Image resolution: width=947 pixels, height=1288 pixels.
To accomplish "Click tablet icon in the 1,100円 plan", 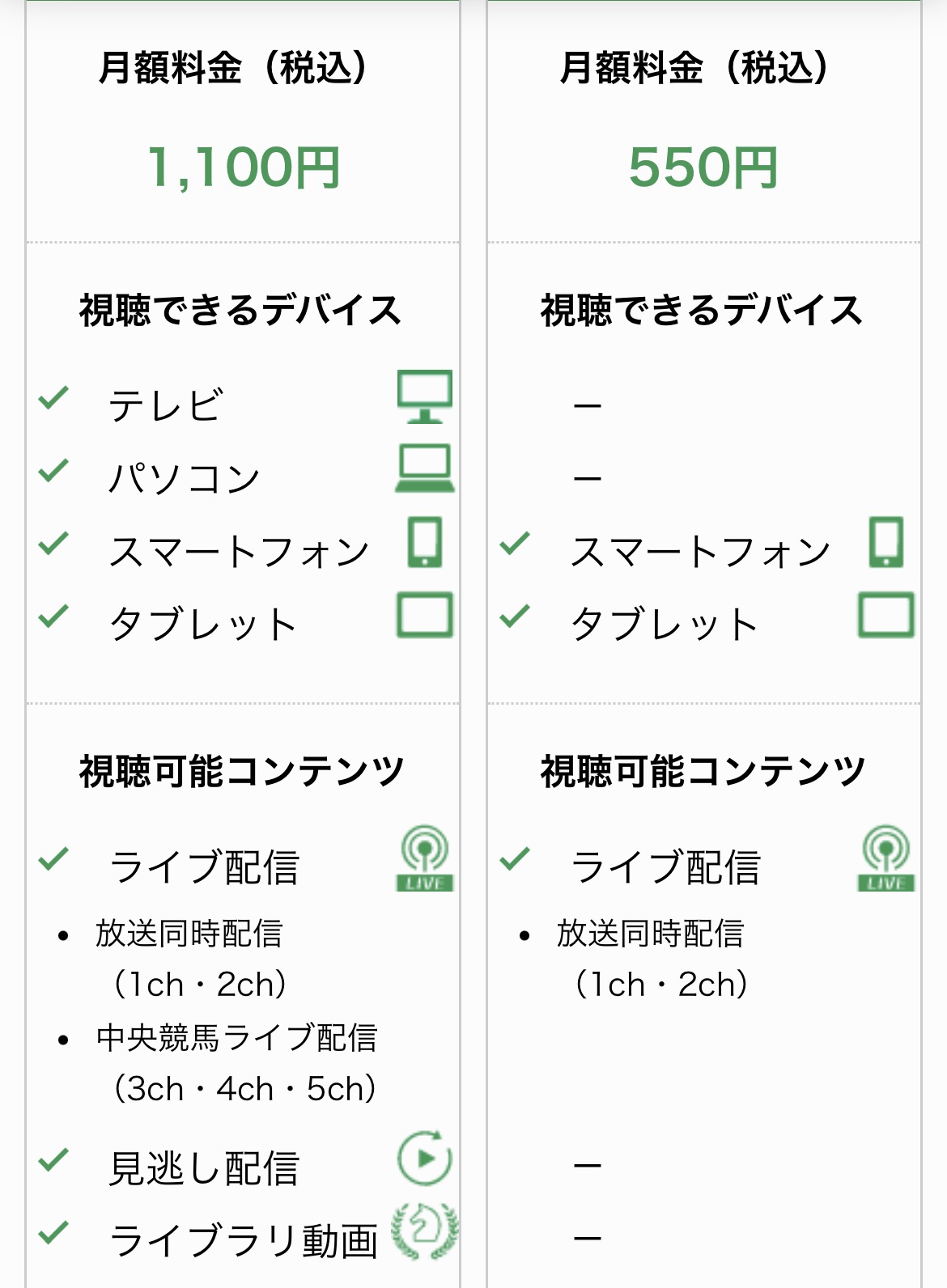I will pyautogui.click(x=425, y=615).
